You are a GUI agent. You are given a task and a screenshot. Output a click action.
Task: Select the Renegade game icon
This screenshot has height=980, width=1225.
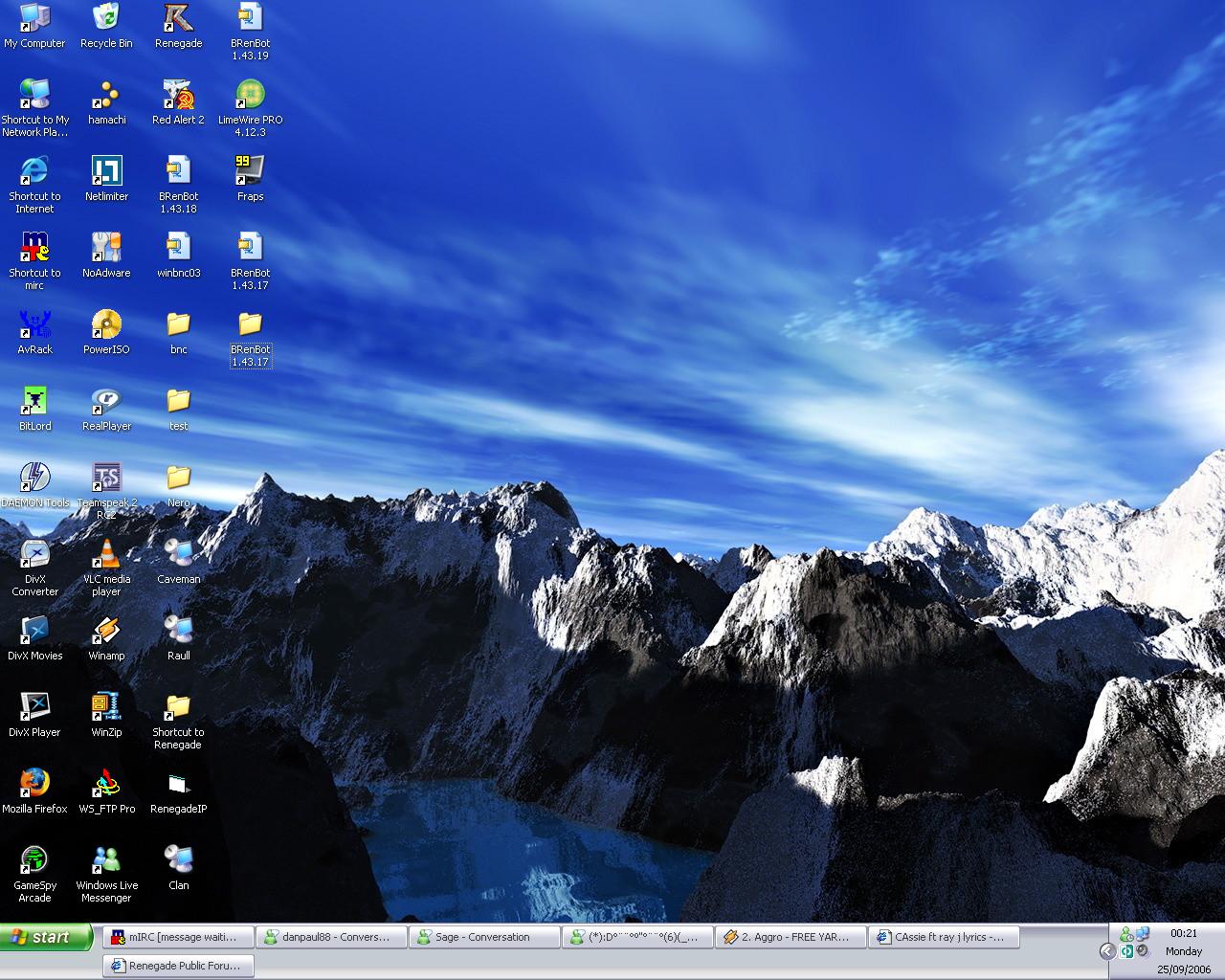[x=178, y=19]
